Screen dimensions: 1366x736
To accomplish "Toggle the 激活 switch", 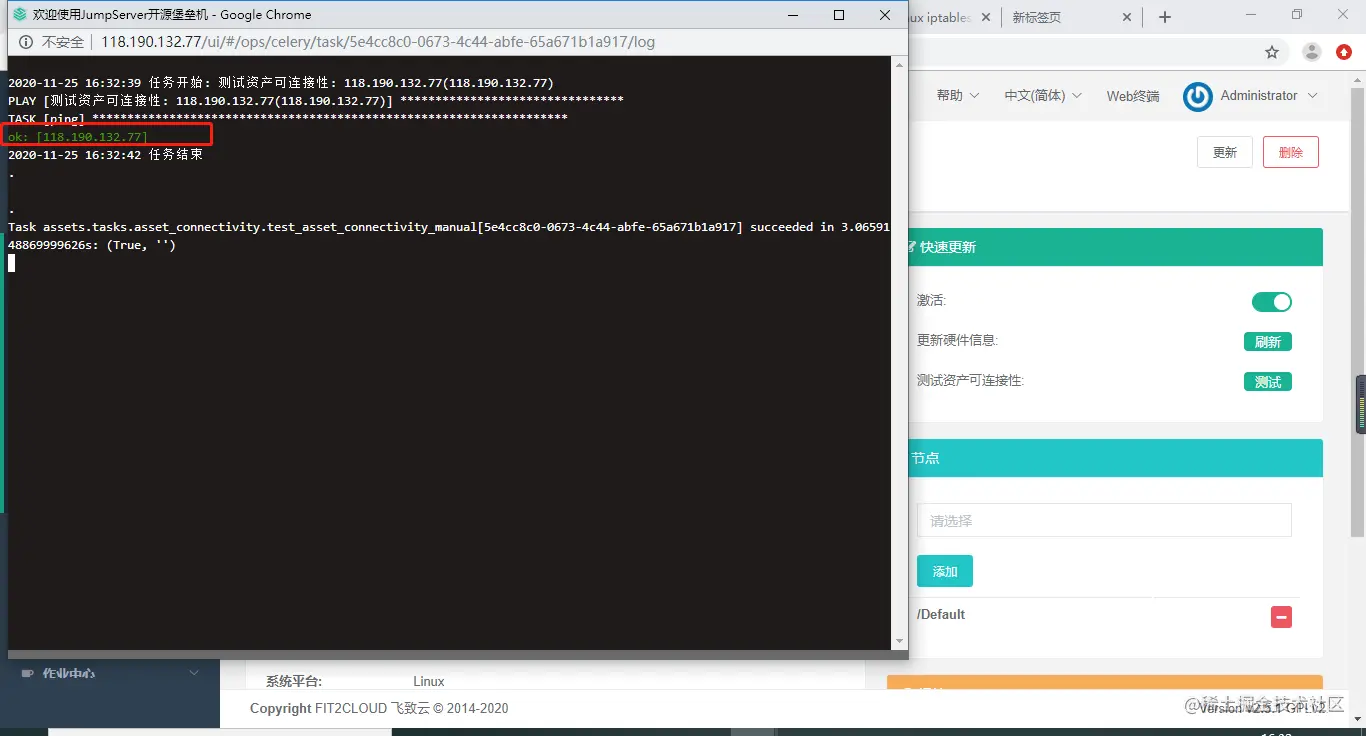I will [1272, 302].
